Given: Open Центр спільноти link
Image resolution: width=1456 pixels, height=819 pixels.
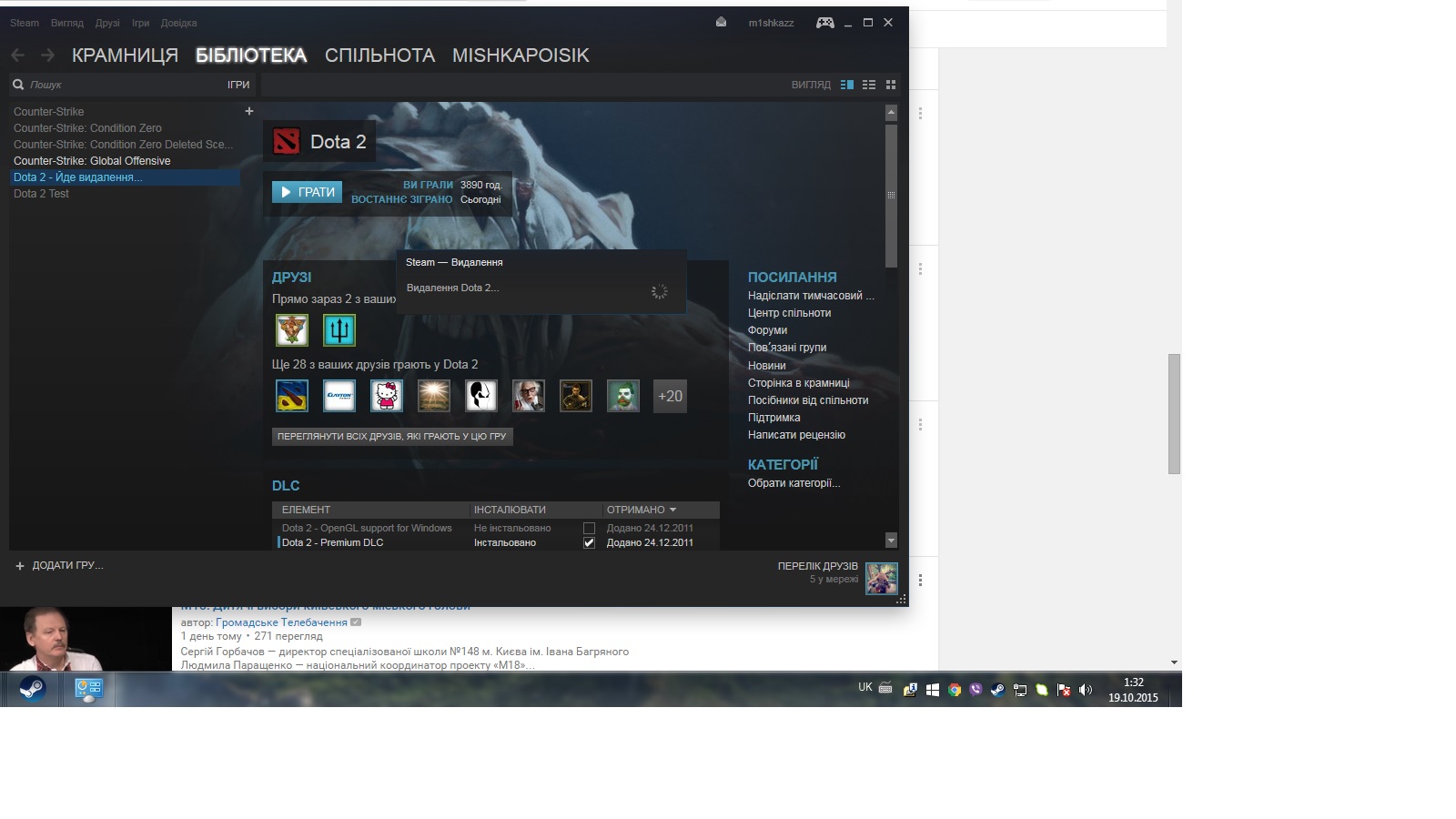Looking at the screenshot, I should (x=789, y=313).
